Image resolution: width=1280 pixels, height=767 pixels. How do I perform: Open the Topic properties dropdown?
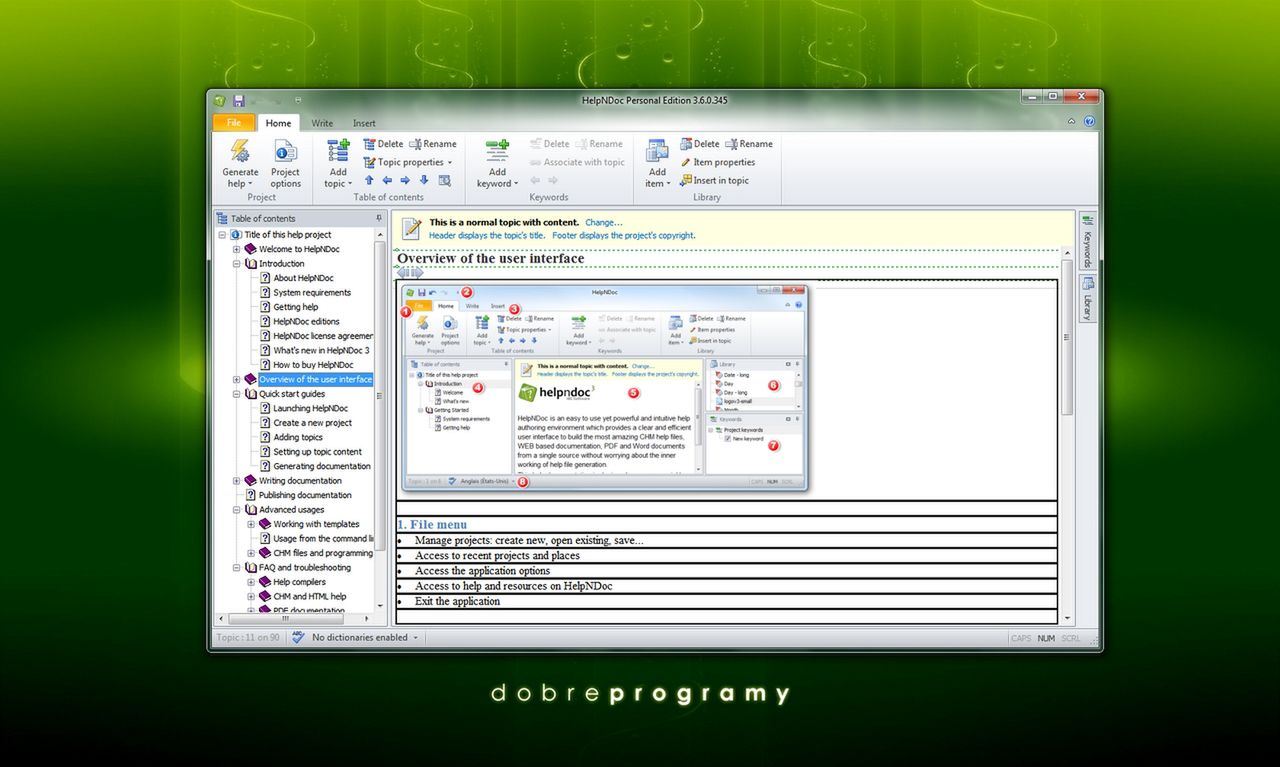pyautogui.click(x=407, y=162)
